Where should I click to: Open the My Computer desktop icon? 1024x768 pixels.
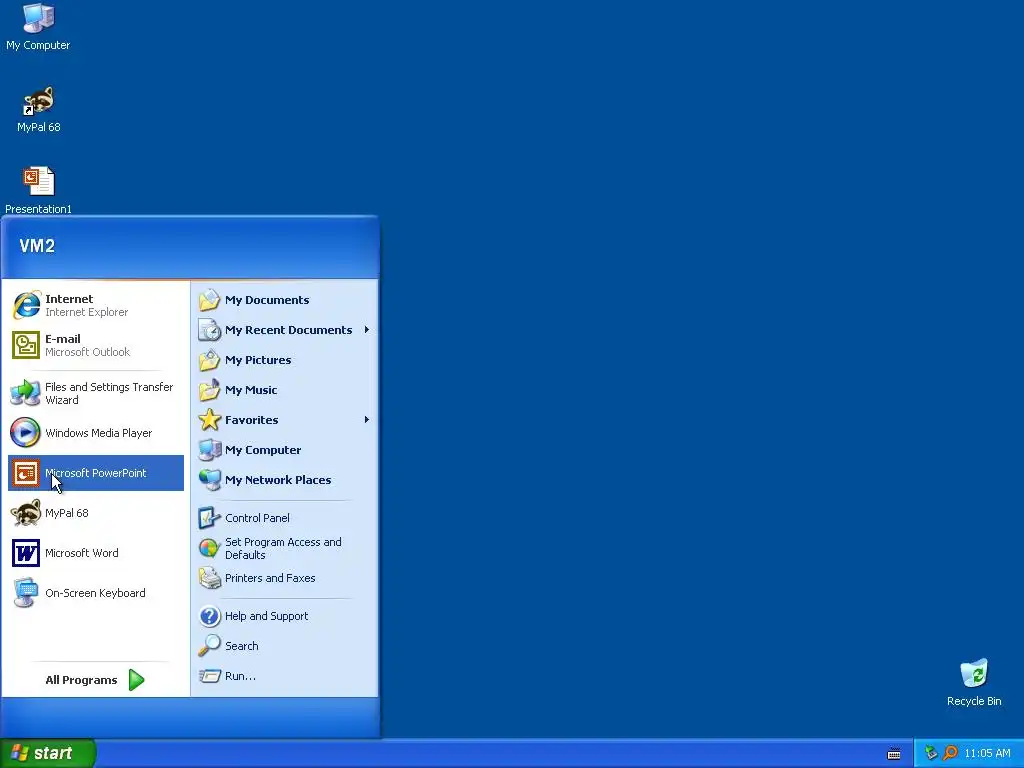pos(38,27)
